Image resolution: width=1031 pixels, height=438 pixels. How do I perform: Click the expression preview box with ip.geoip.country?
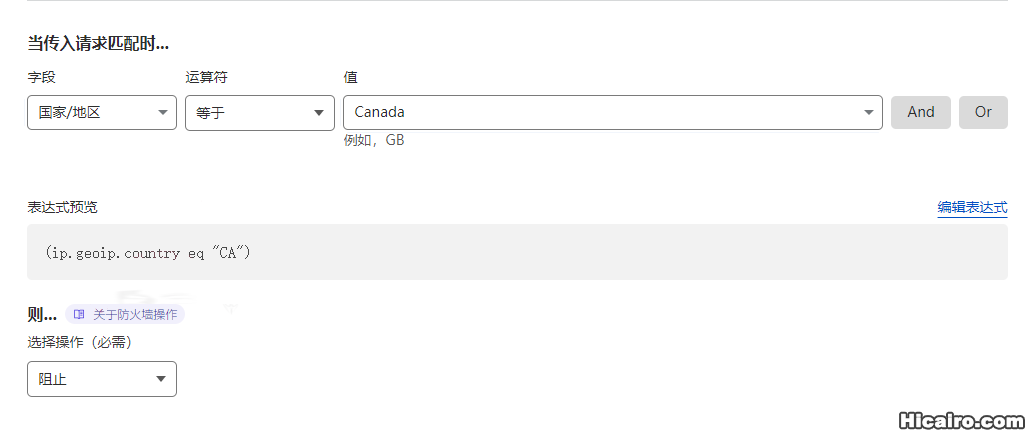click(x=517, y=252)
